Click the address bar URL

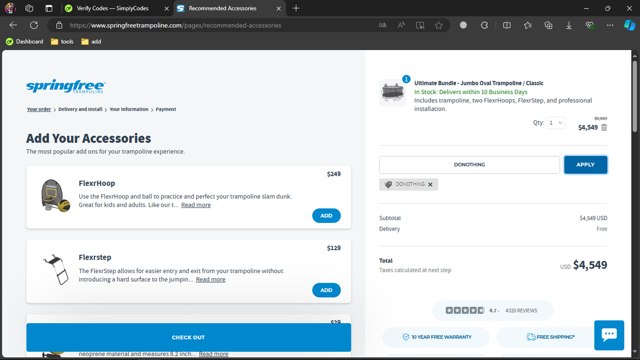coord(176,25)
